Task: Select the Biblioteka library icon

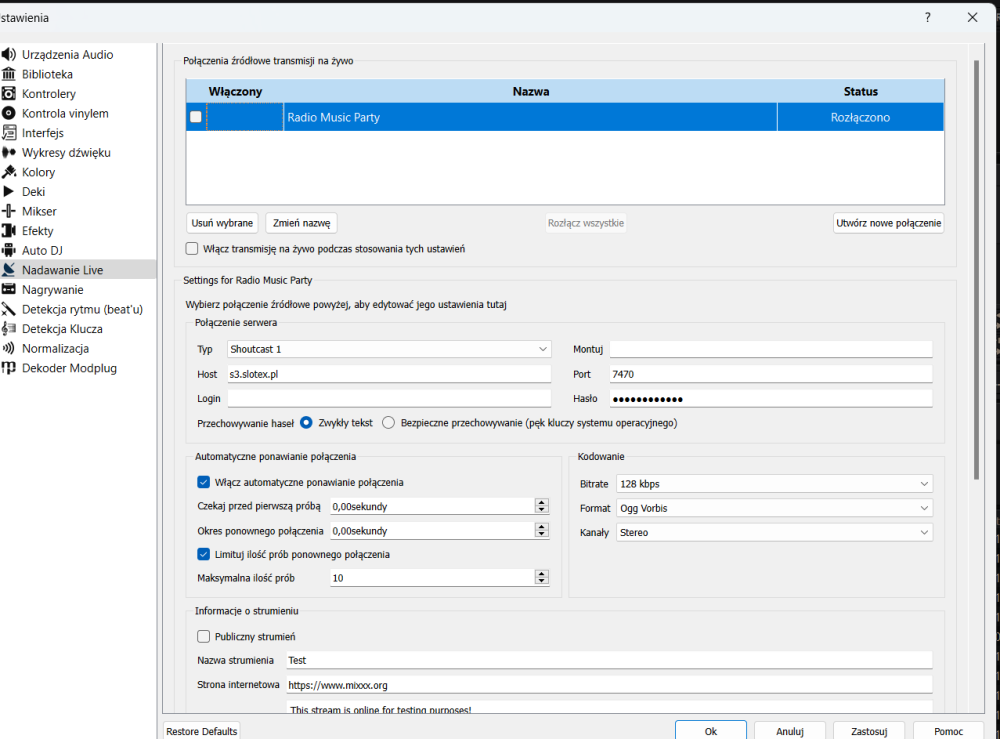Action: click(8, 74)
